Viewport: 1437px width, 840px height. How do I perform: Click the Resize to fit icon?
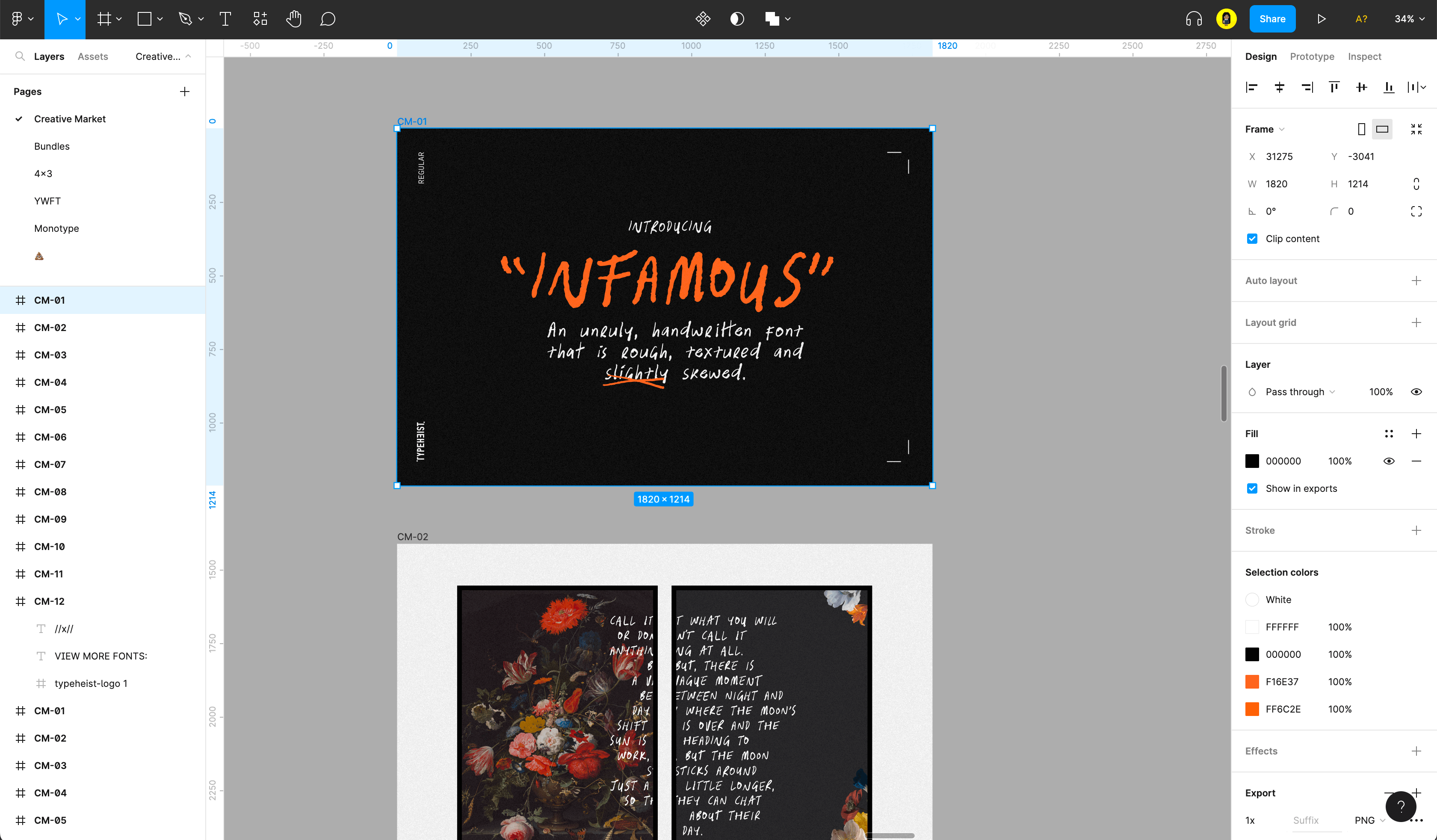click(x=1416, y=130)
